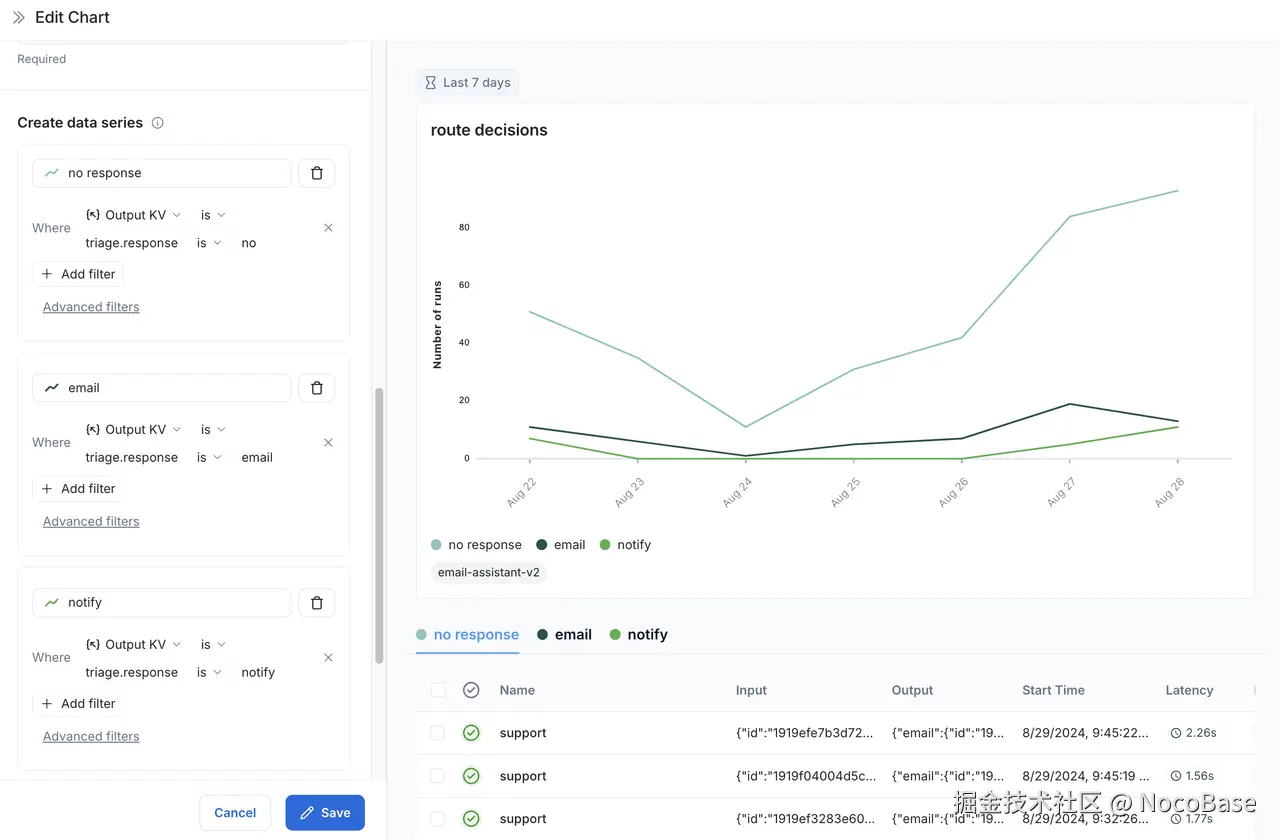The width and height of the screenshot is (1280, 840).
Task: Remove the 'no response' filter with X
Action: point(328,228)
